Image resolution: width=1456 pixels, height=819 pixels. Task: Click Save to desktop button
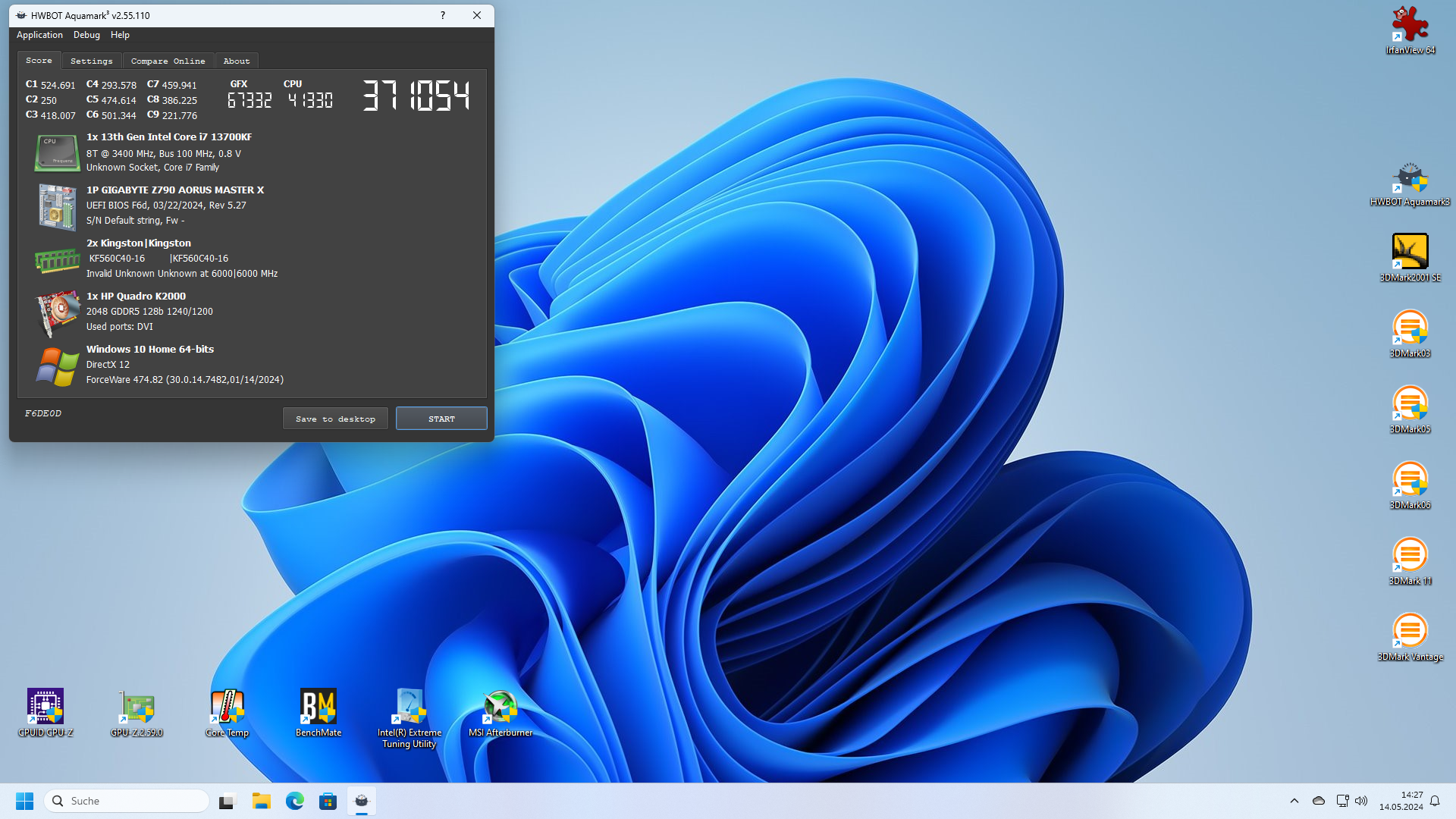[335, 419]
